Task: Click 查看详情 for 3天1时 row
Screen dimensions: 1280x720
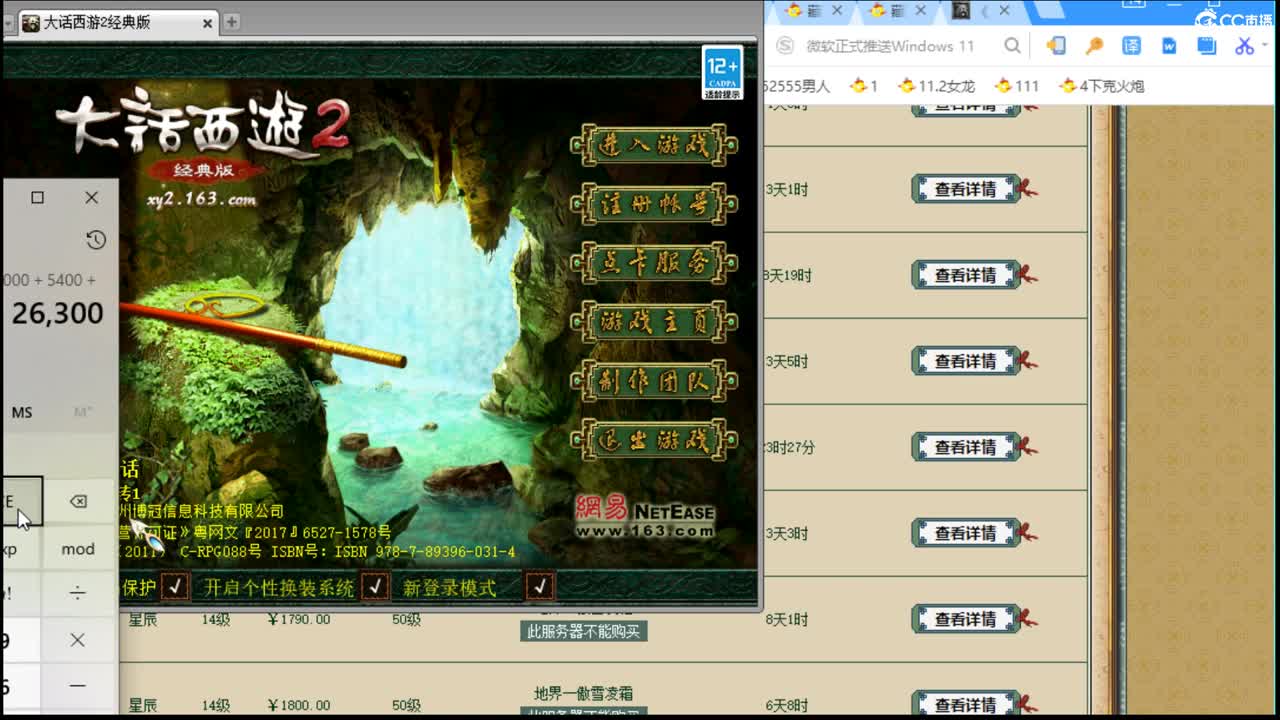Action: (966, 189)
